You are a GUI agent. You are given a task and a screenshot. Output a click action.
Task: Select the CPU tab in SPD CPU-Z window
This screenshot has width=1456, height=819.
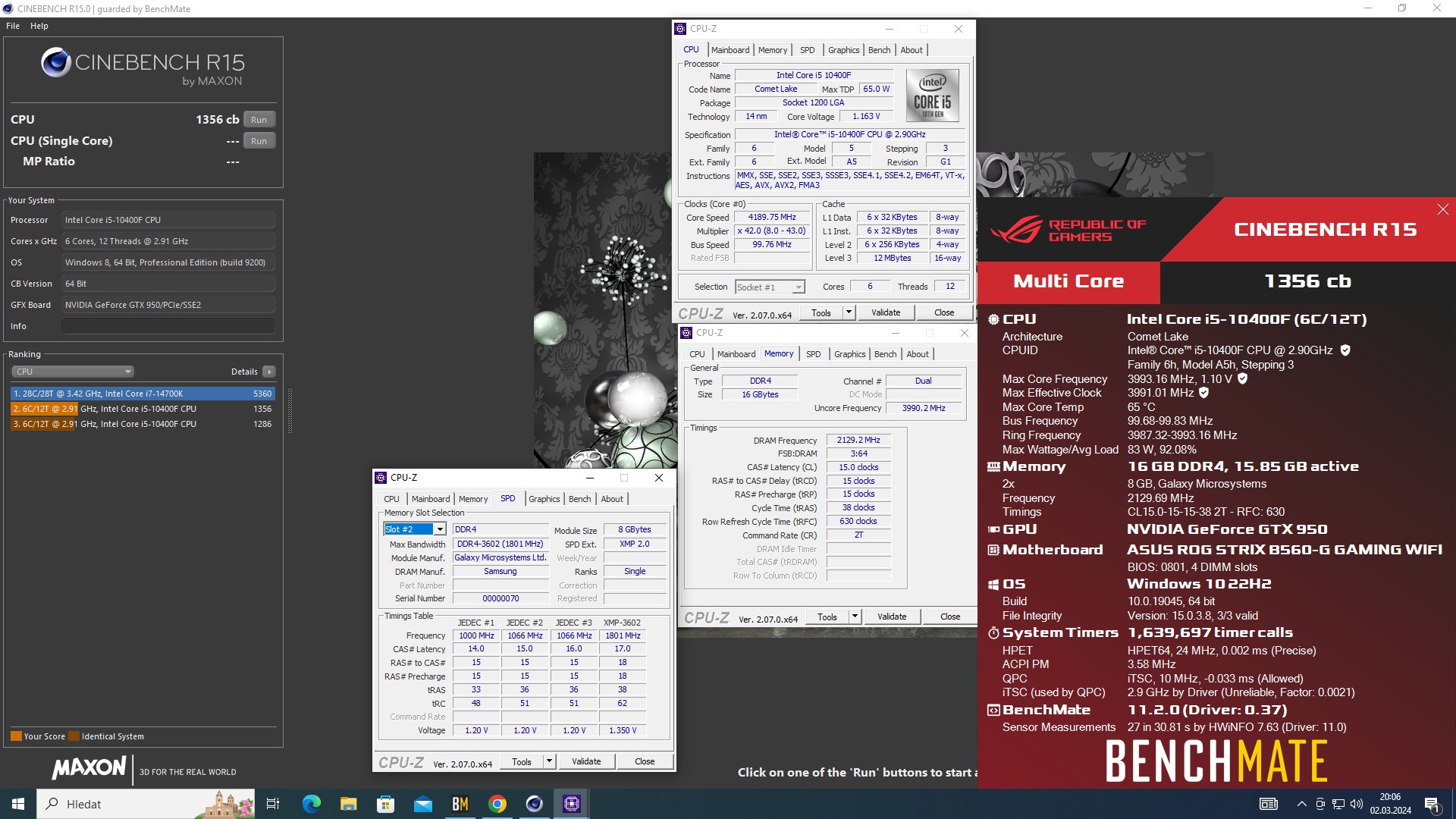coord(391,499)
